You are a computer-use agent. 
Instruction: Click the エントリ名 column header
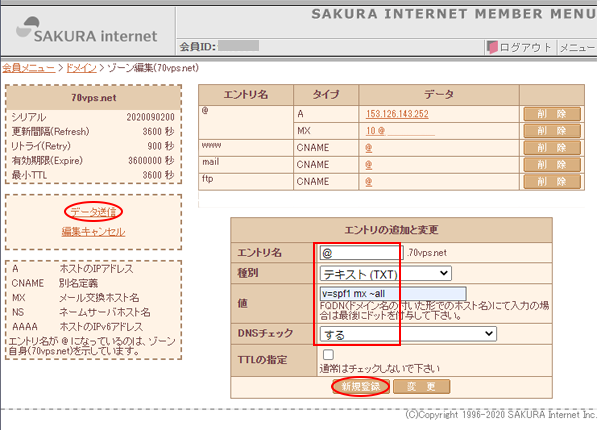246,95
